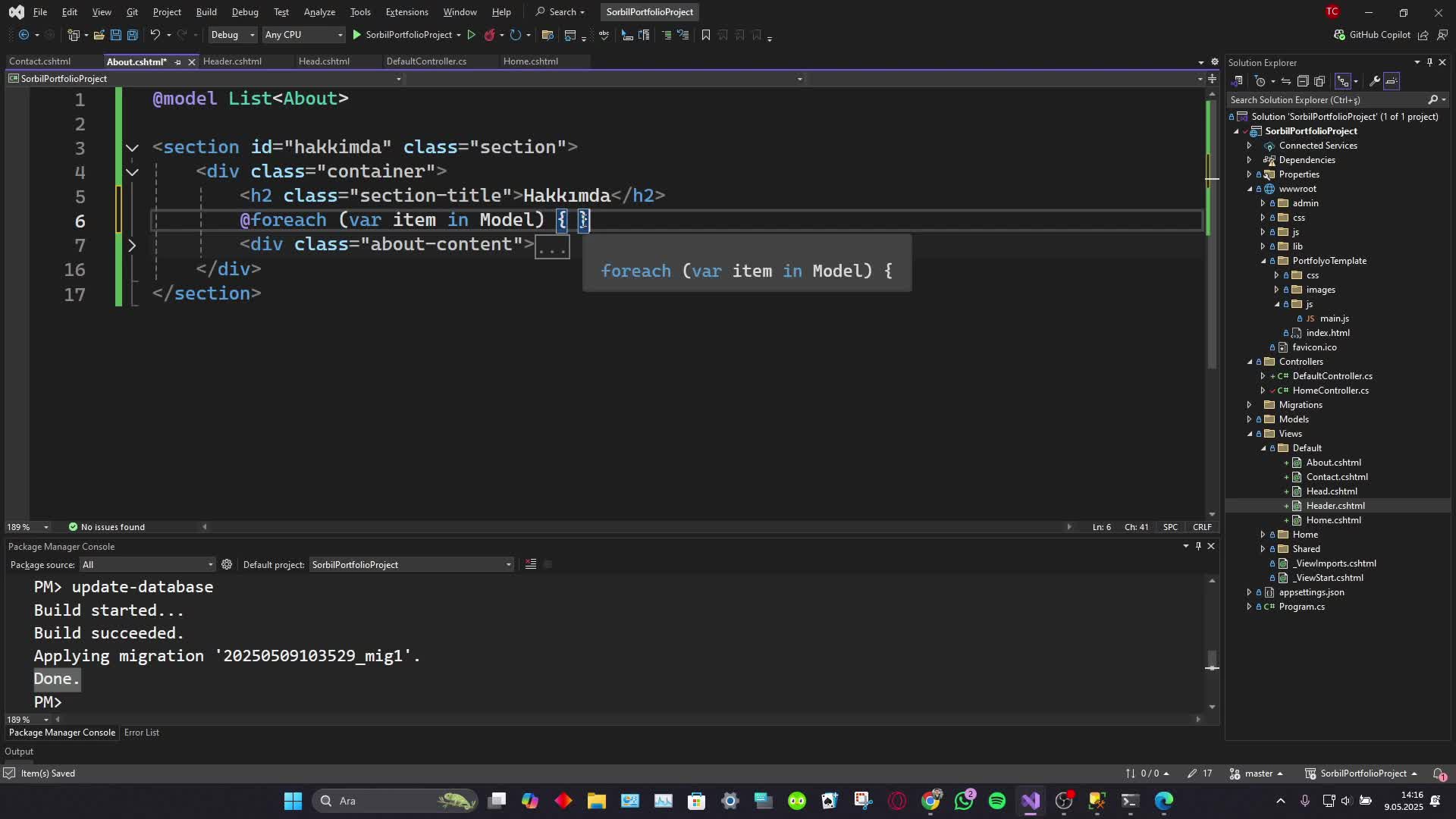Click the No issues found status indicator

click(x=106, y=527)
